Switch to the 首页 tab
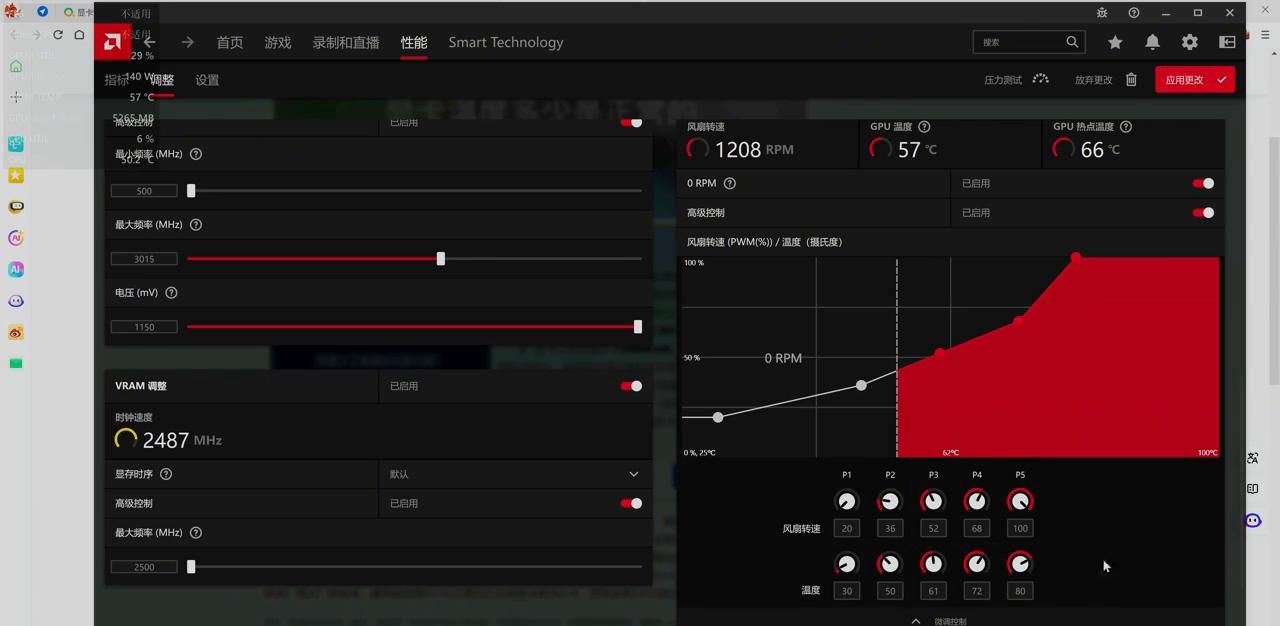 click(x=230, y=42)
